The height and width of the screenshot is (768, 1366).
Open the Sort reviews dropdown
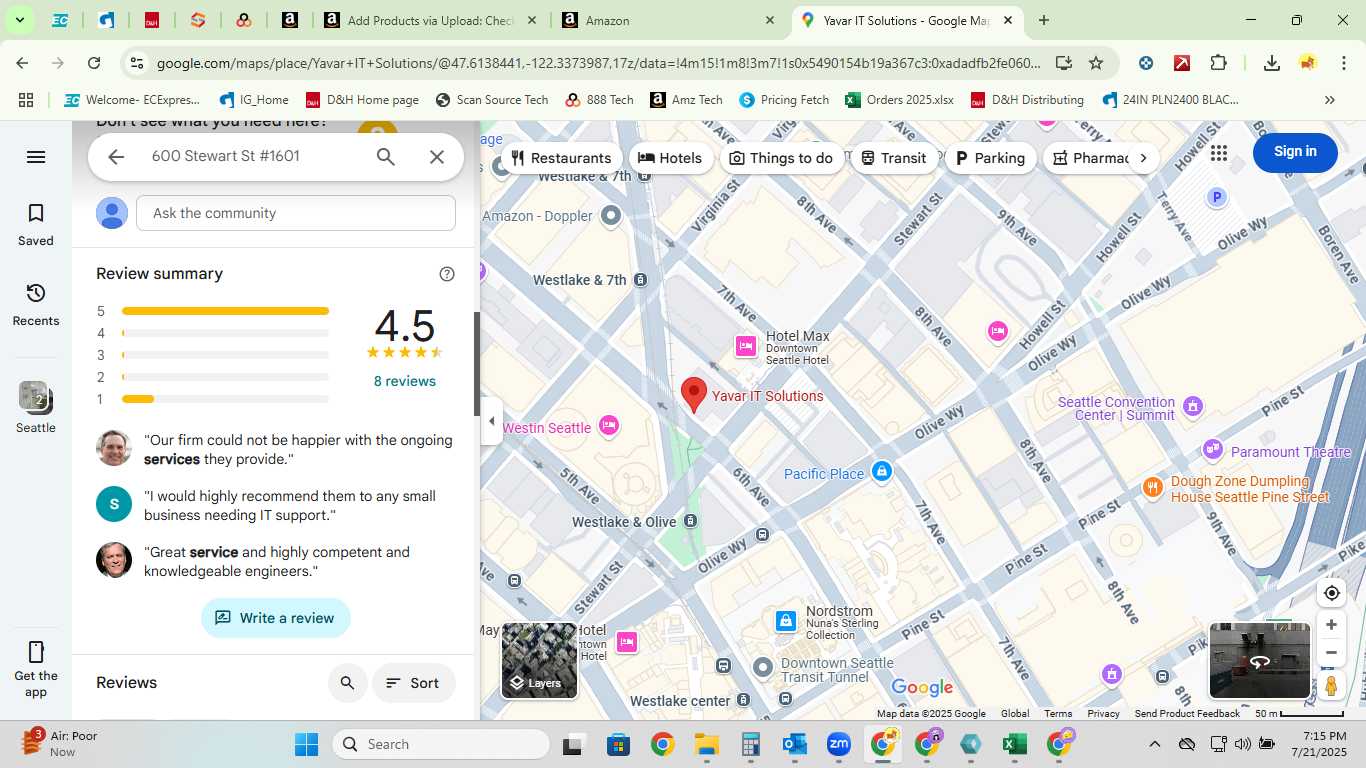click(x=414, y=683)
